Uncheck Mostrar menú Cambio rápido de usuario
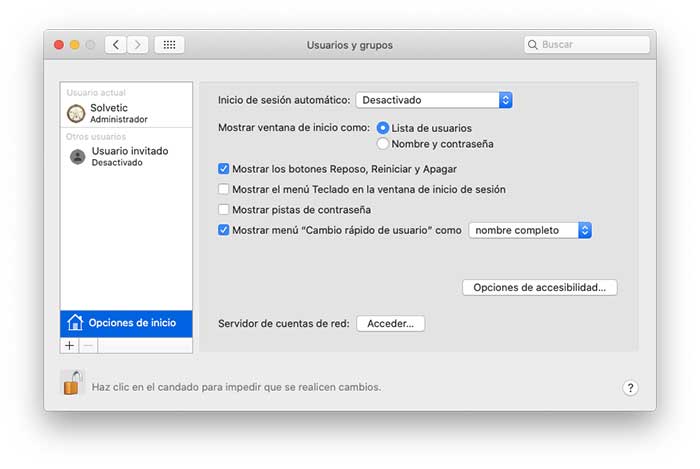Viewport: 700px width, 469px height. (224, 230)
